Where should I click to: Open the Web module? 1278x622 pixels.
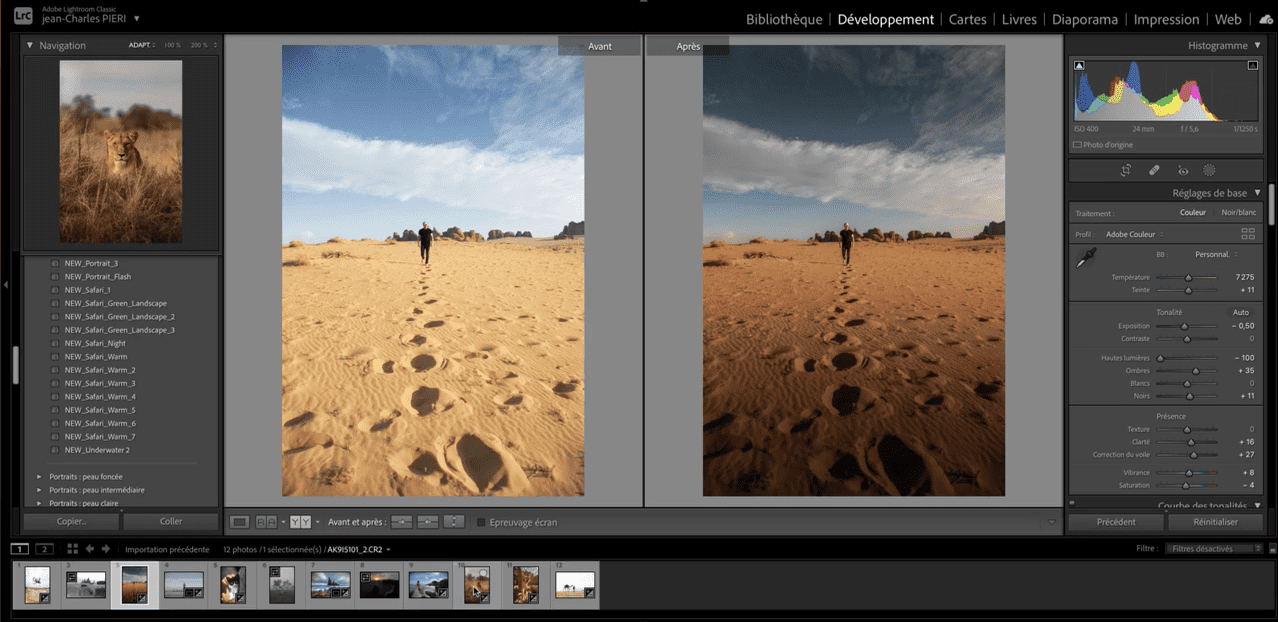[x=1228, y=19]
